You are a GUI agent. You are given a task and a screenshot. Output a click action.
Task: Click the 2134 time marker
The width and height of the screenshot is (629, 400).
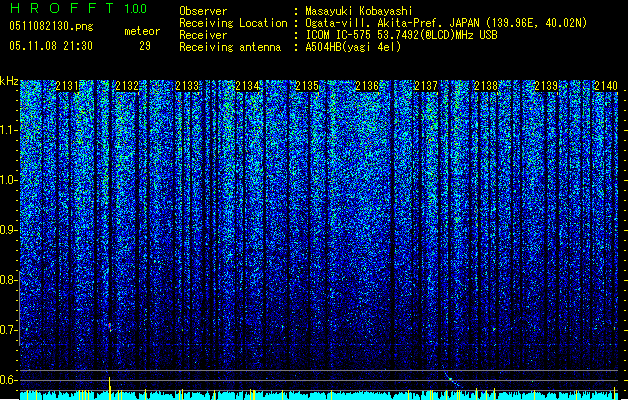[x=247, y=86]
